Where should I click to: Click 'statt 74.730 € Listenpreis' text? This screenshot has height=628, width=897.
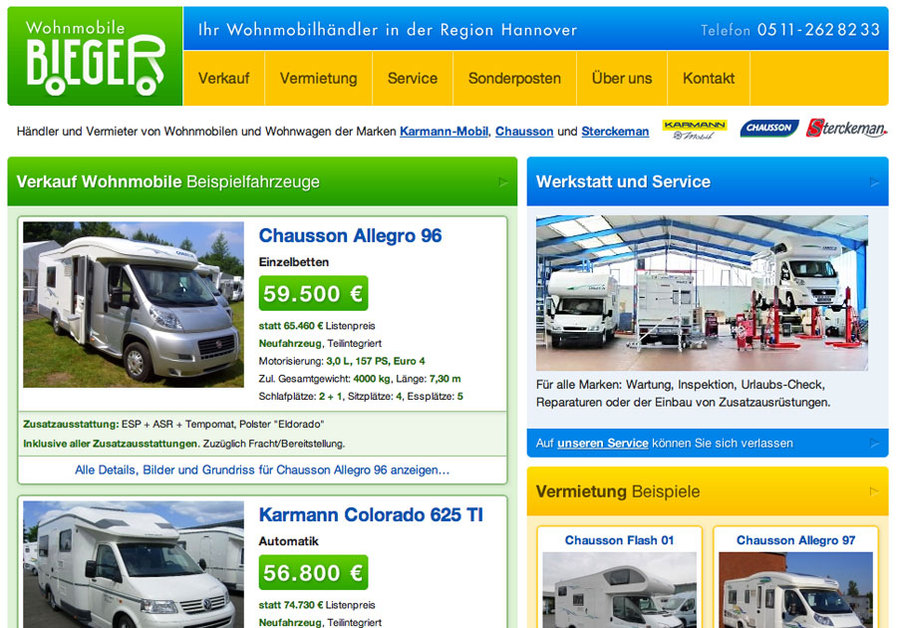[317, 605]
